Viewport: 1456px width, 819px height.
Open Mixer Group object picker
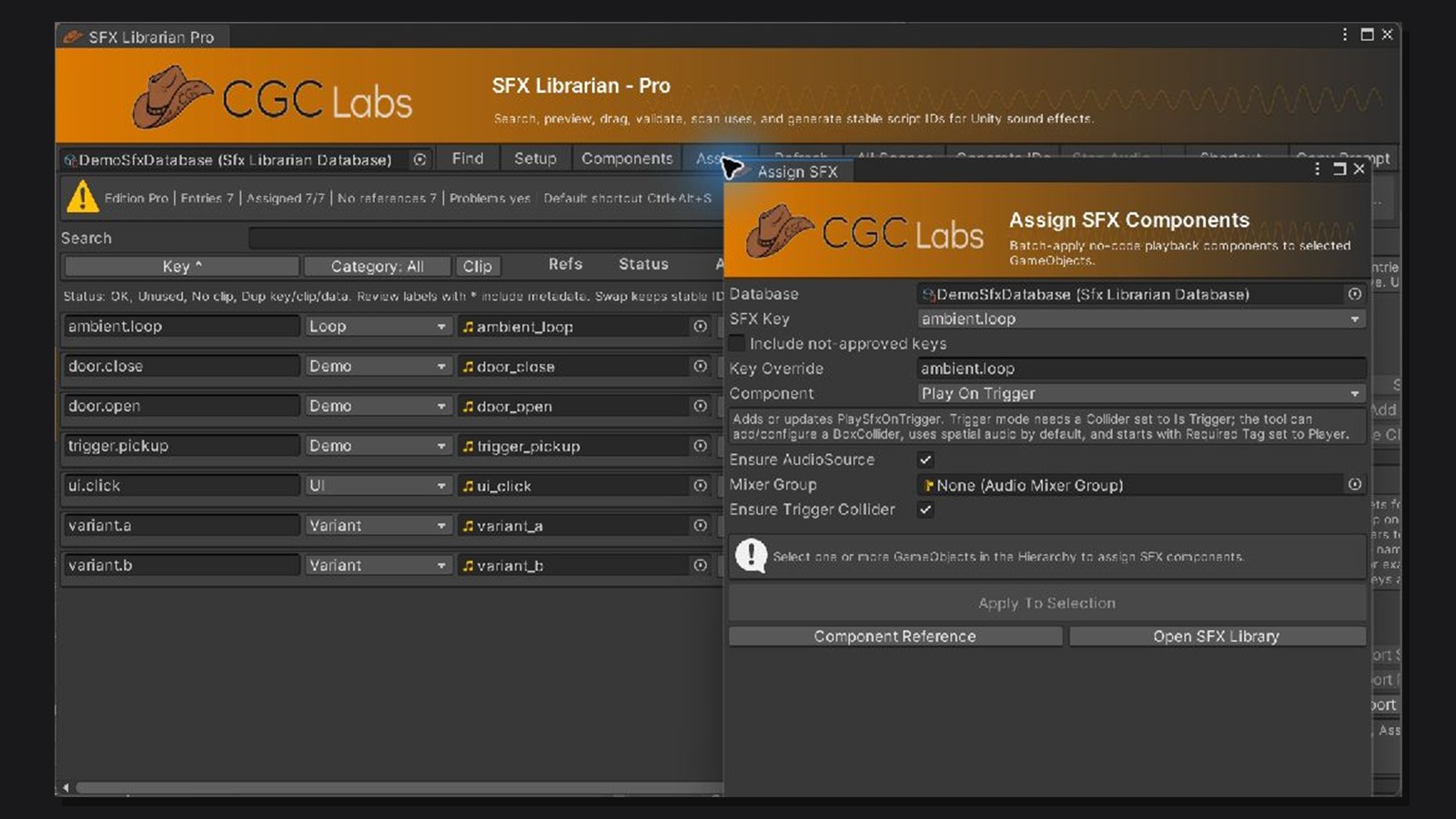click(x=1354, y=485)
